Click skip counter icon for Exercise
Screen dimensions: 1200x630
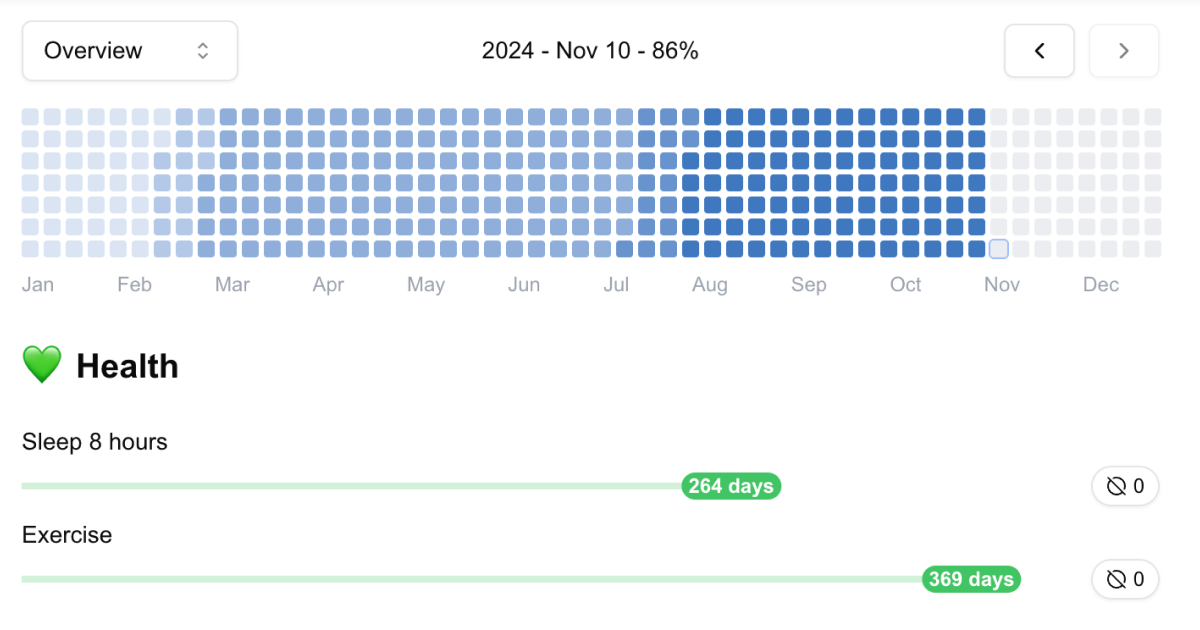coord(1116,579)
